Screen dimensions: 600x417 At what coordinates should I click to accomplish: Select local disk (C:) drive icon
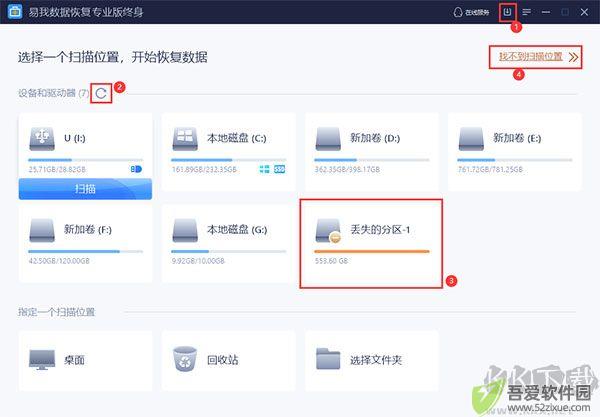(185, 138)
